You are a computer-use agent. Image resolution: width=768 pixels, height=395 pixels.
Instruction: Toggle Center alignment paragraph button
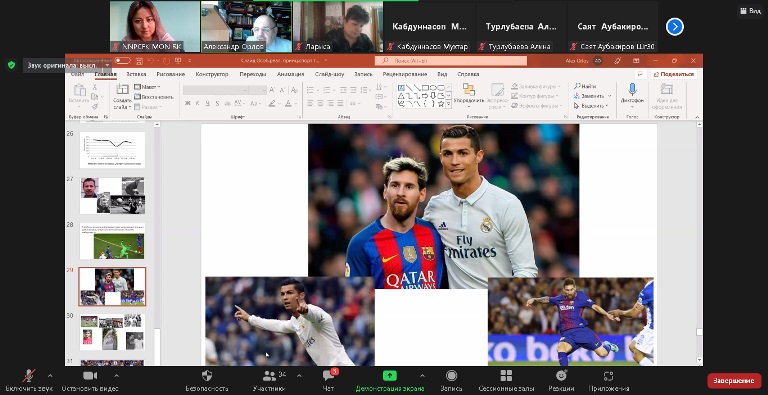(x=320, y=103)
